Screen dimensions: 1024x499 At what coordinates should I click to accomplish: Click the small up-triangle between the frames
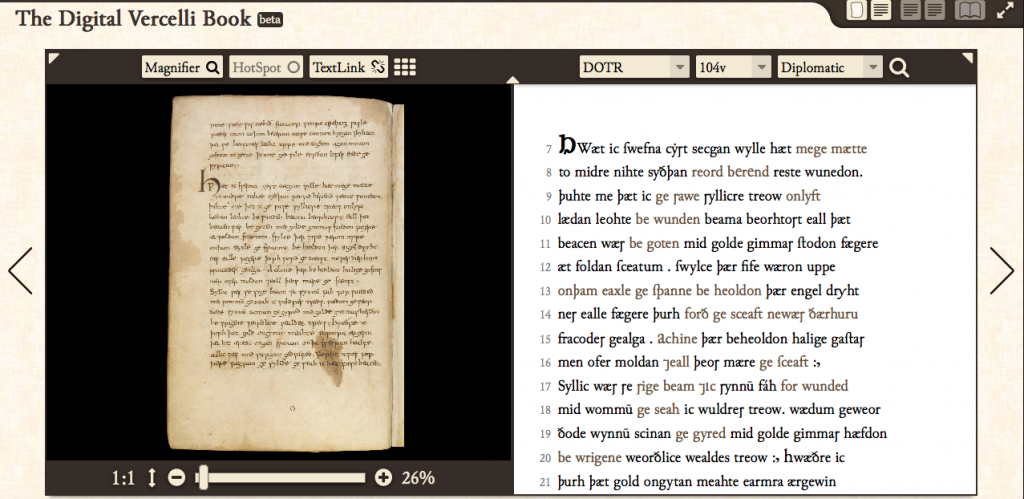coord(513,80)
